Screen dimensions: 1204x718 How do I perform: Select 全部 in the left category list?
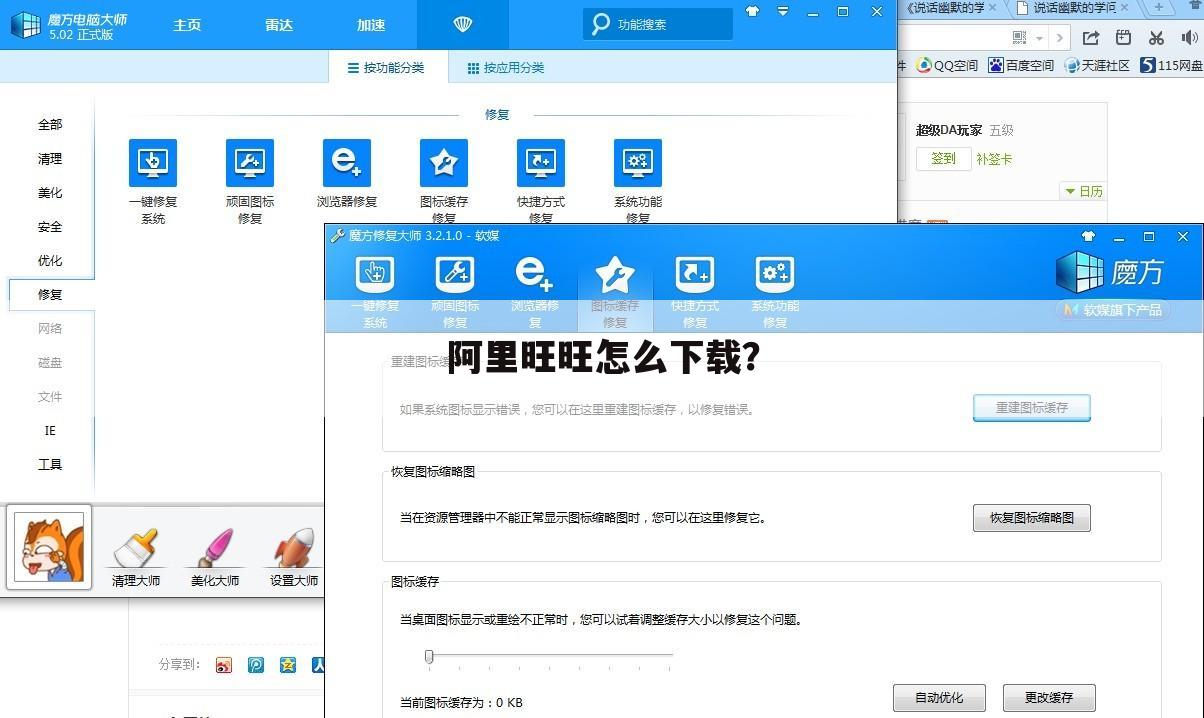50,125
